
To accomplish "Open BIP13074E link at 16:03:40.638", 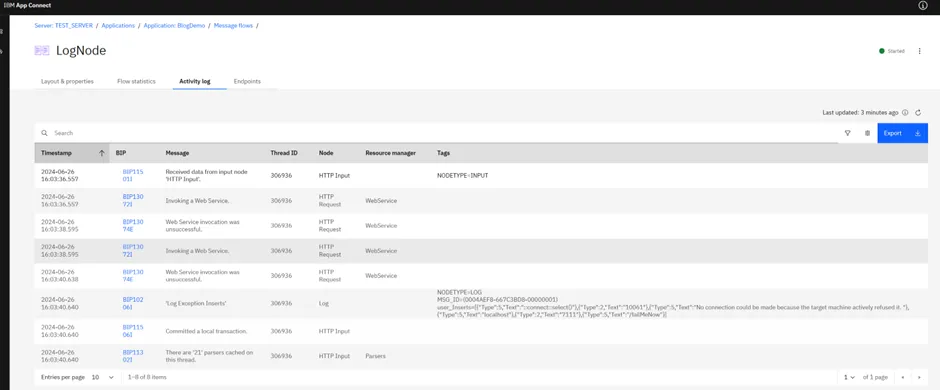I will click(x=133, y=276).
